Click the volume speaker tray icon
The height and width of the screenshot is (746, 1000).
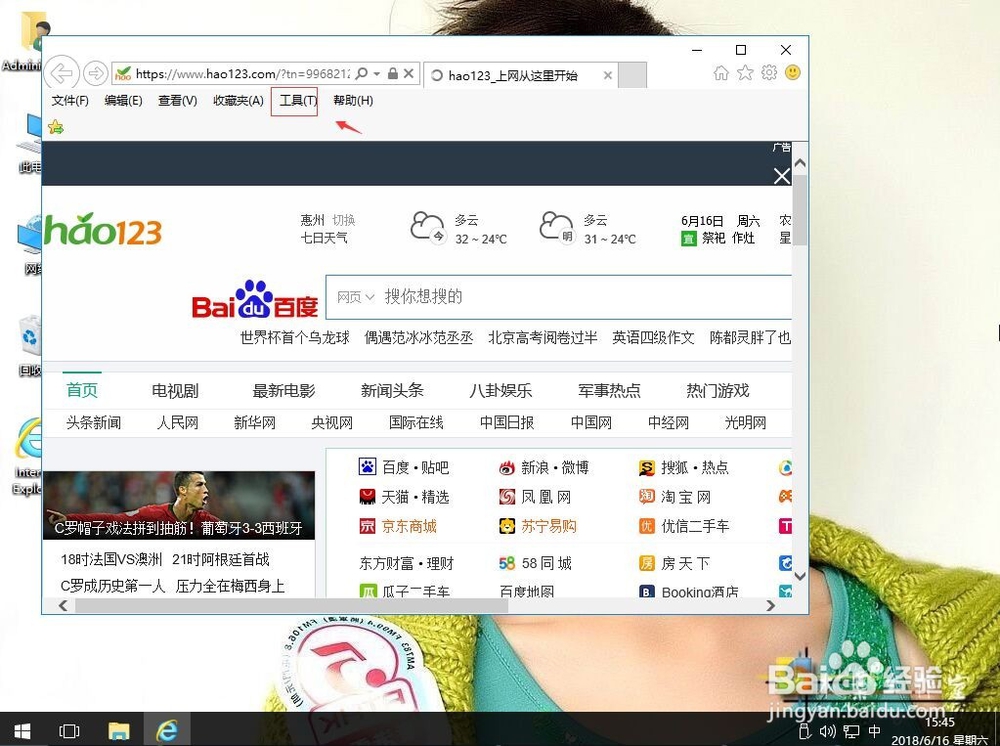coord(828,731)
